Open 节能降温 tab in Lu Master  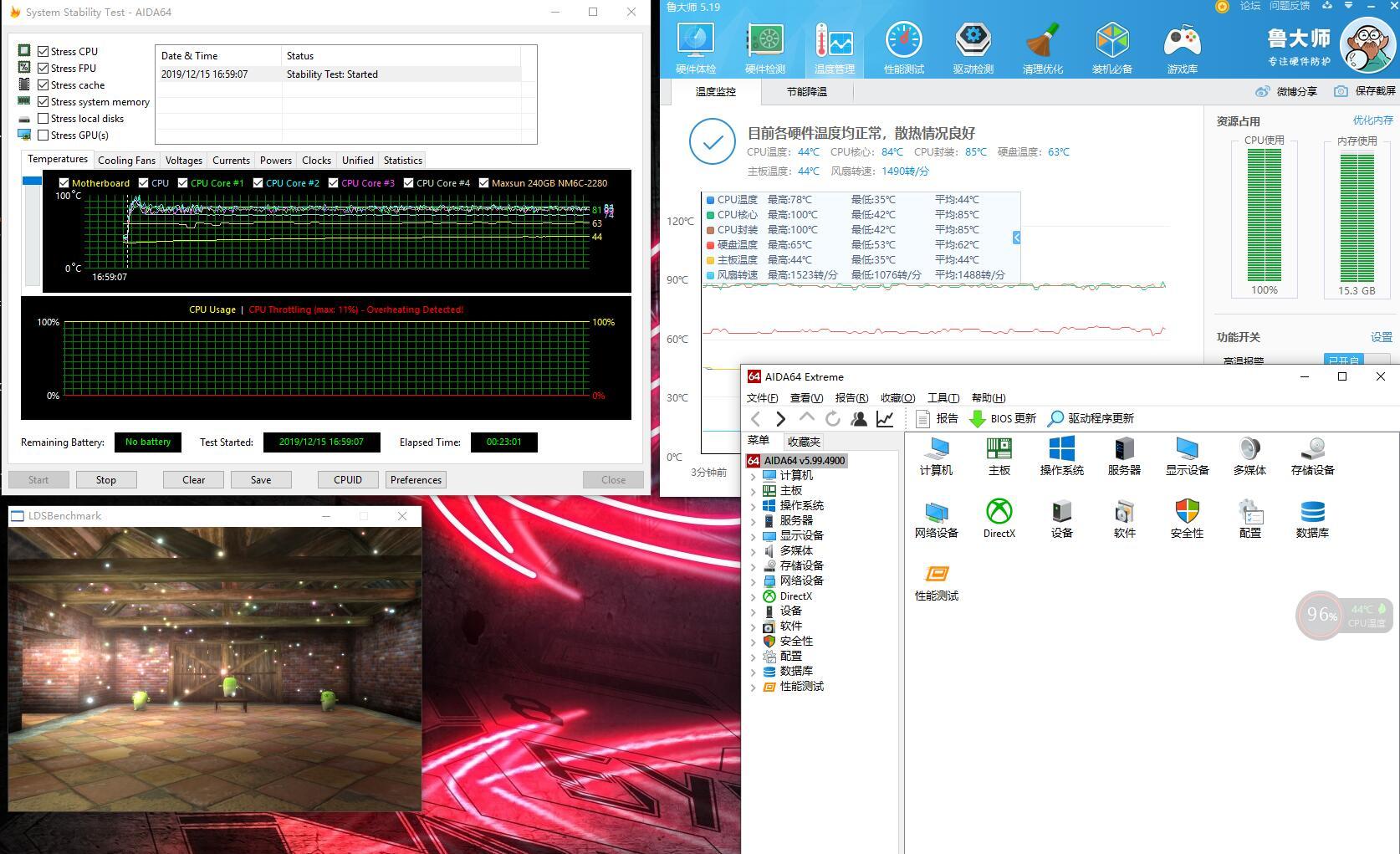(807, 91)
